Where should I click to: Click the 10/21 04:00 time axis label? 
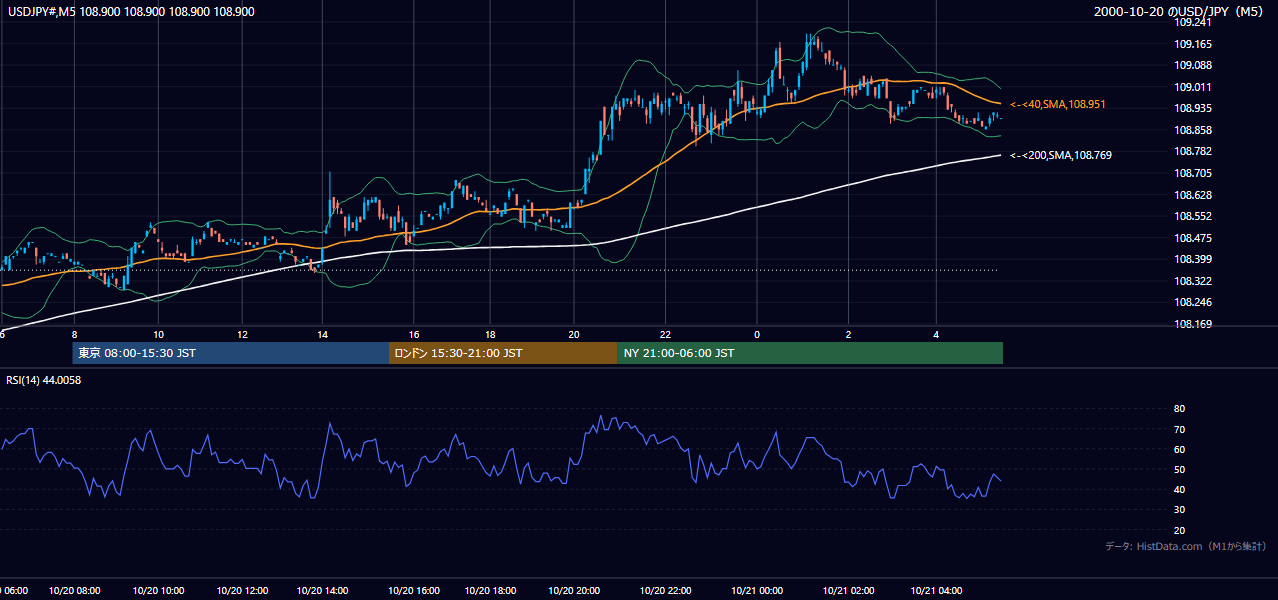[936, 591]
